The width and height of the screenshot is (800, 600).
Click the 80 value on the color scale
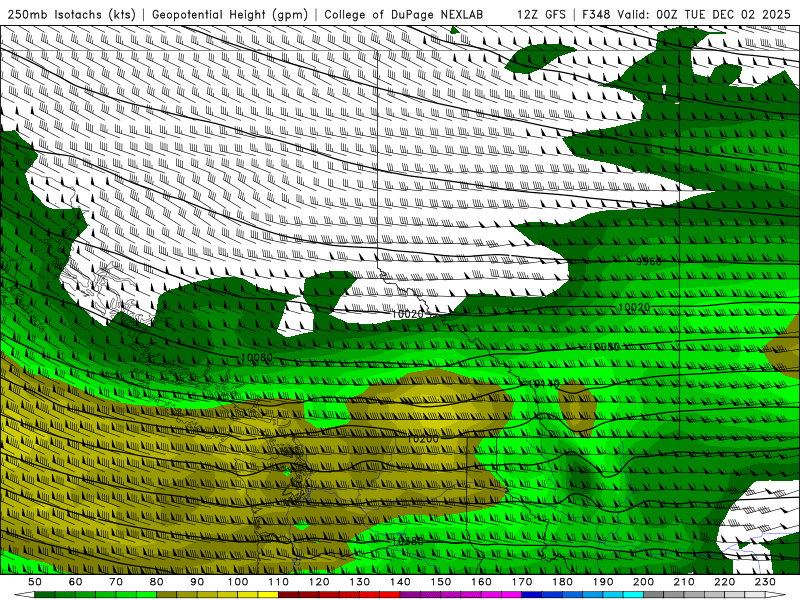(x=157, y=582)
